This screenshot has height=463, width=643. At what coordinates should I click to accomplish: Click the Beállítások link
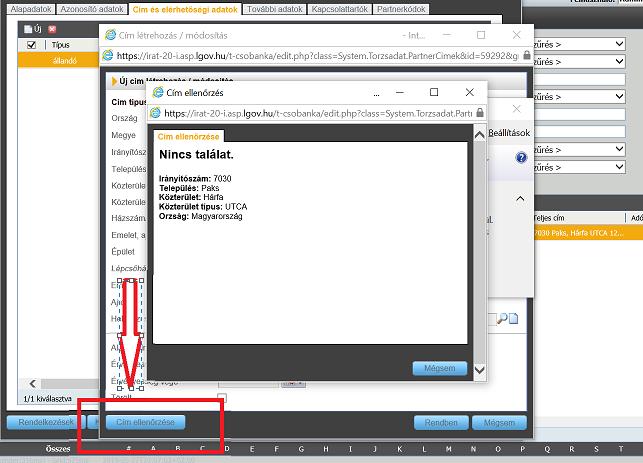pos(509,133)
